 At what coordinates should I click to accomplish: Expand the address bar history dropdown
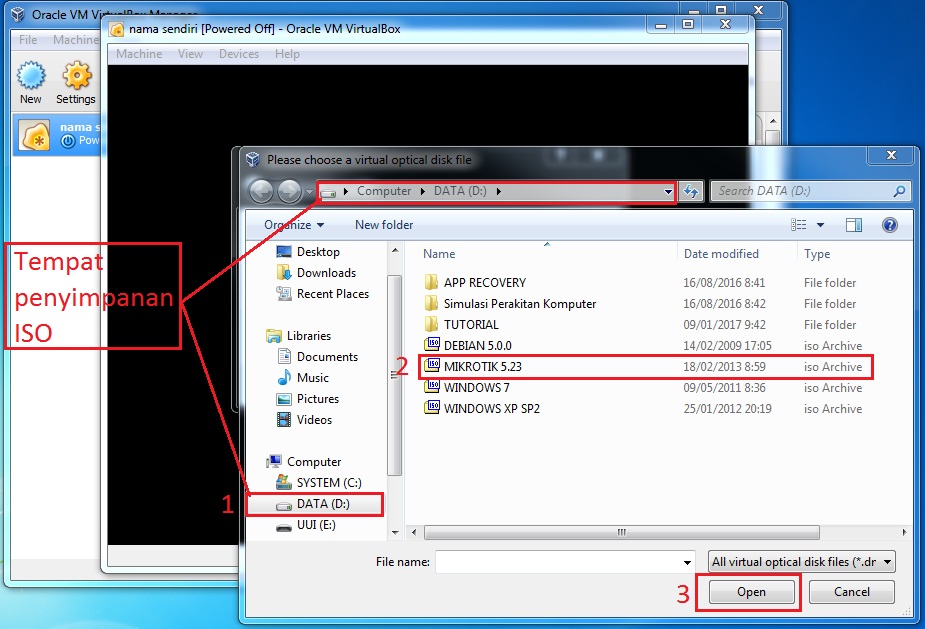tap(668, 192)
